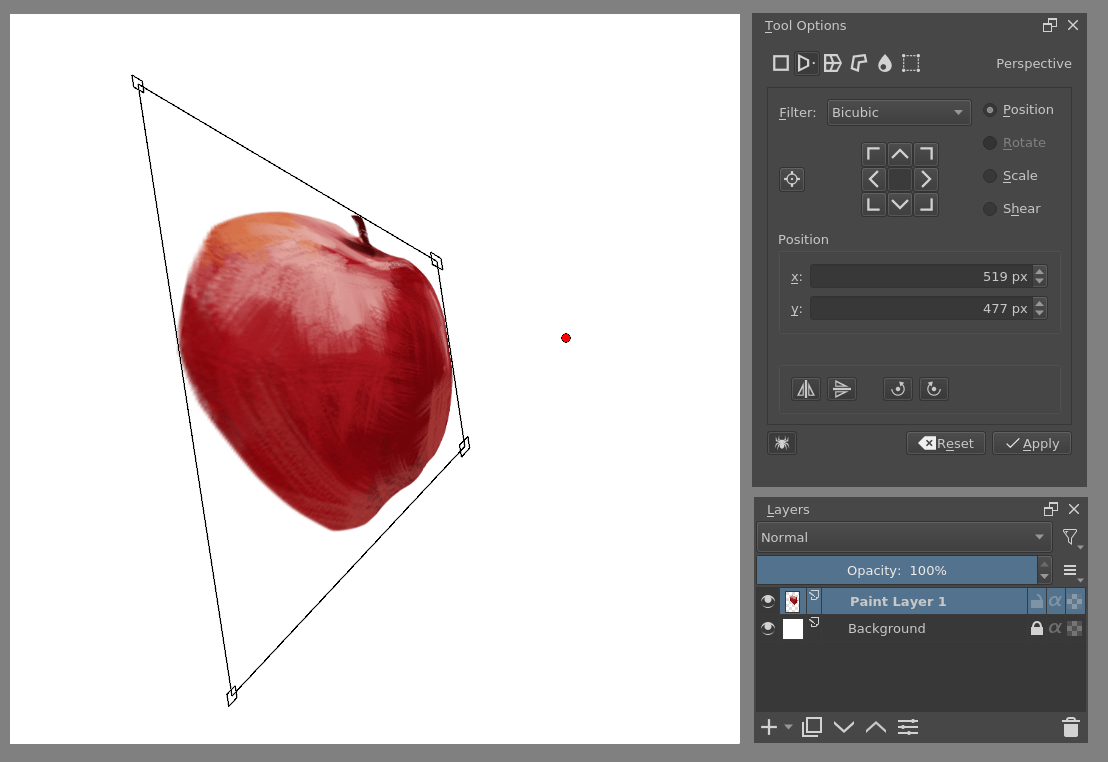This screenshot has width=1108, height=762.
Task: Hide the Background layer
Action: pos(768,628)
